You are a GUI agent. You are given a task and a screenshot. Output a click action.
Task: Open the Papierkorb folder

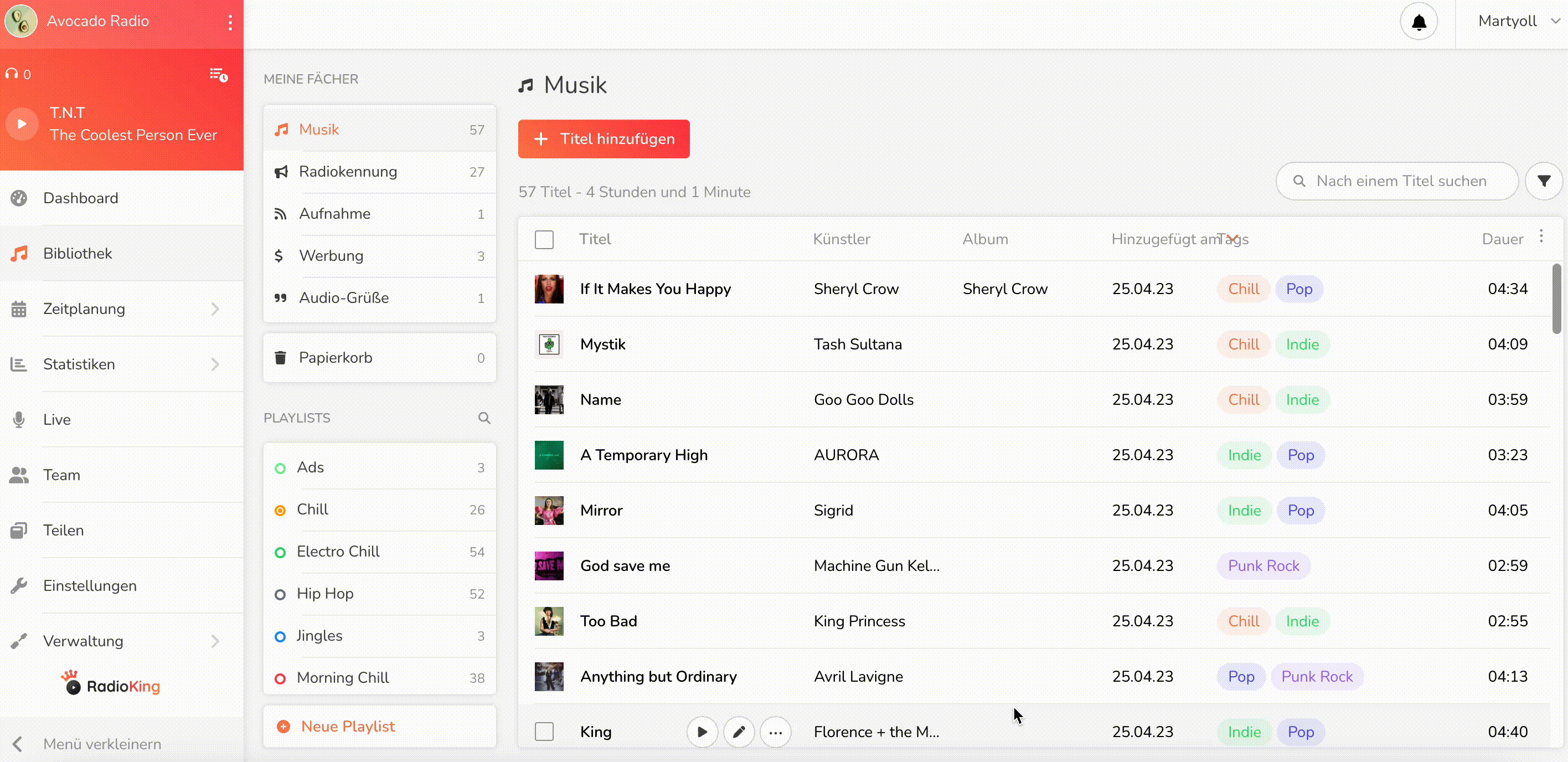[x=380, y=358]
